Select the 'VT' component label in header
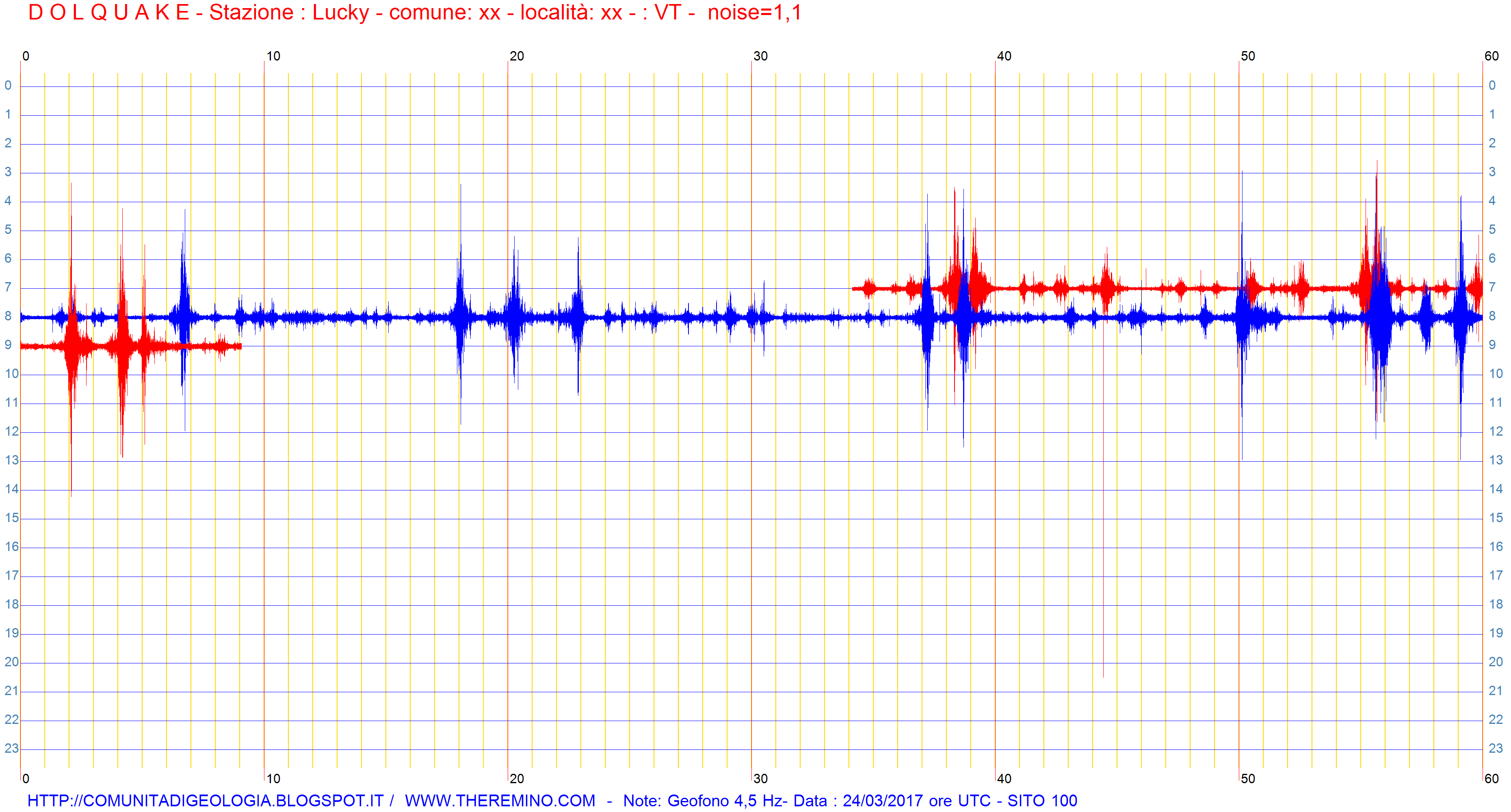1511x812 pixels. tap(667, 12)
